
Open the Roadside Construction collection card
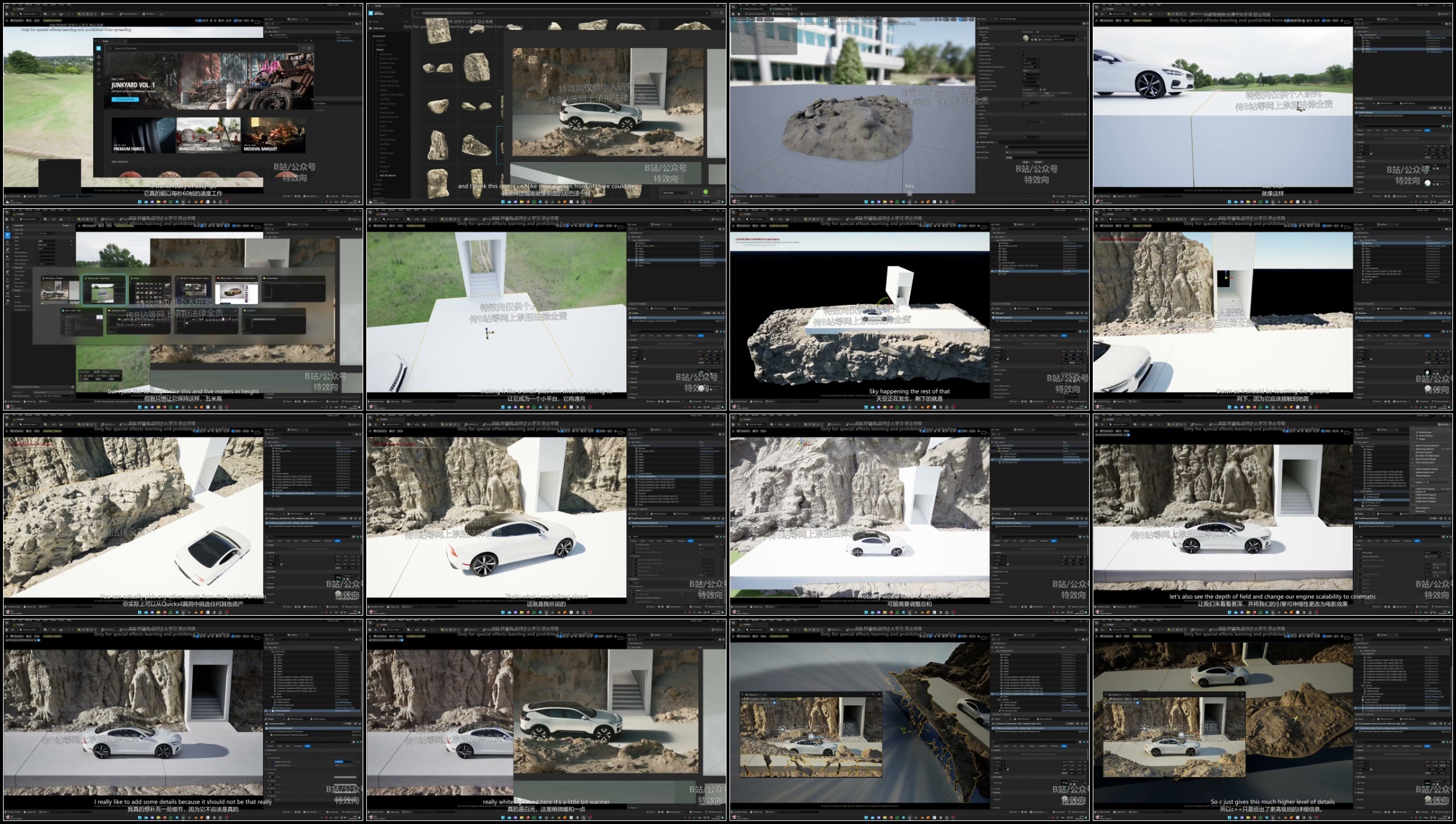click(208, 134)
